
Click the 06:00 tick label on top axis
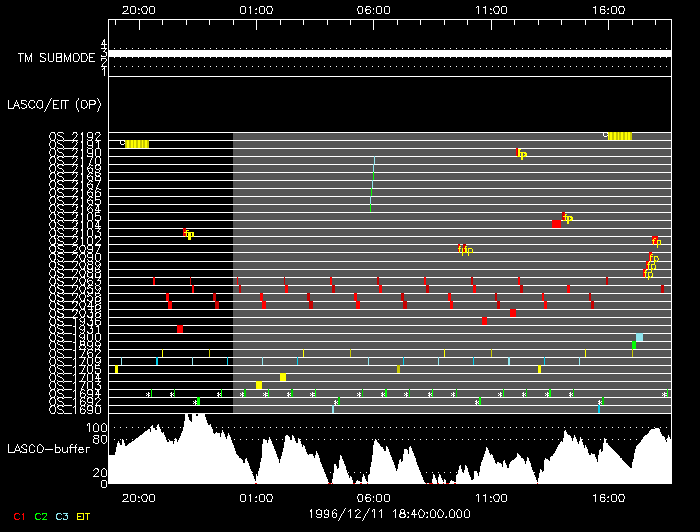373,8
